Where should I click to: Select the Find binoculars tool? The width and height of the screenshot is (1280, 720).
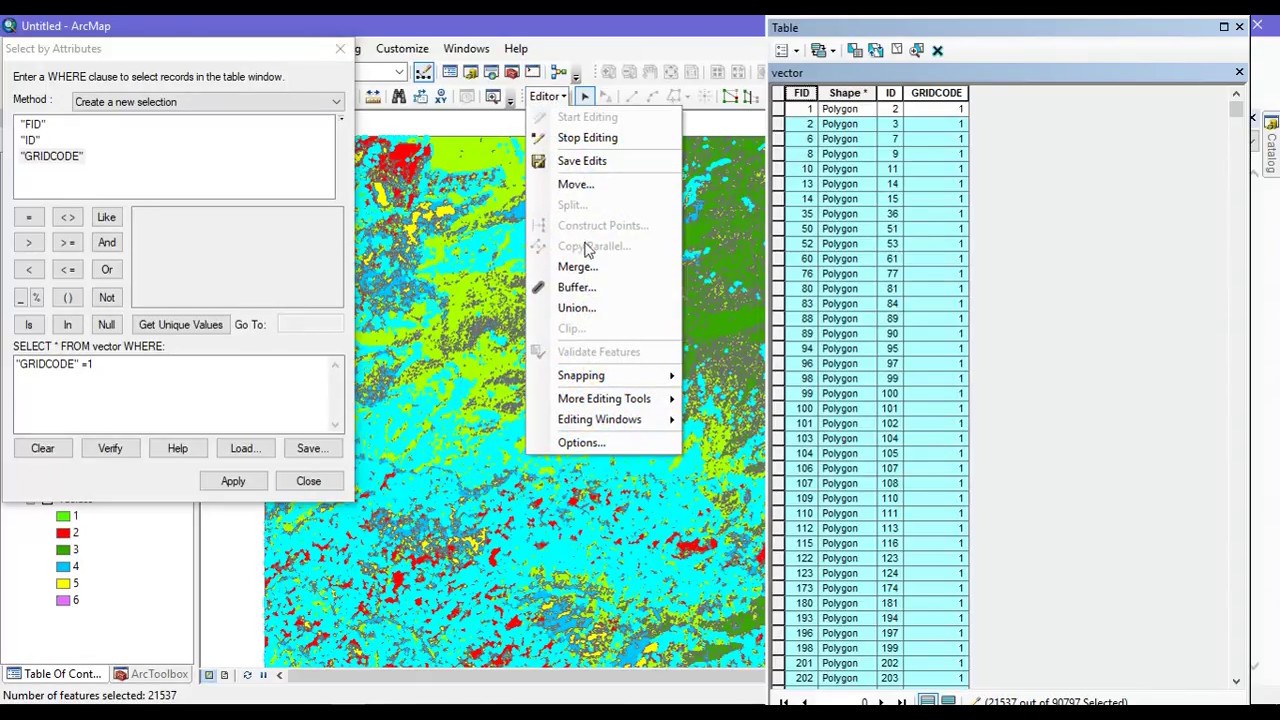coord(398,97)
